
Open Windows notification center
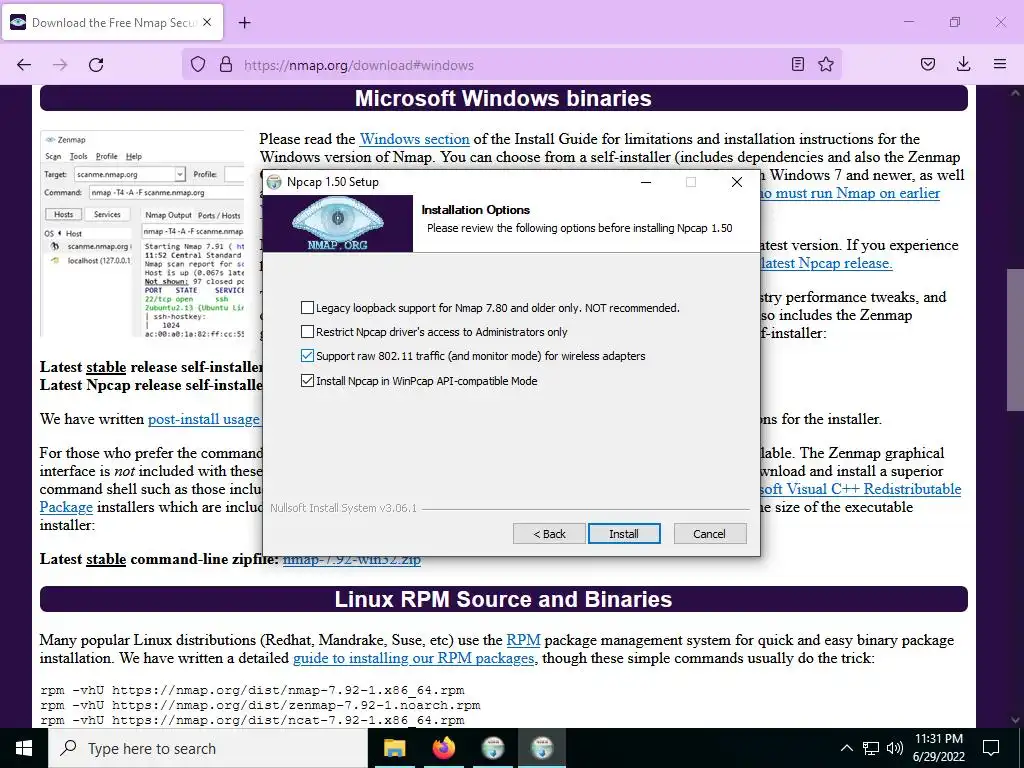coord(991,748)
